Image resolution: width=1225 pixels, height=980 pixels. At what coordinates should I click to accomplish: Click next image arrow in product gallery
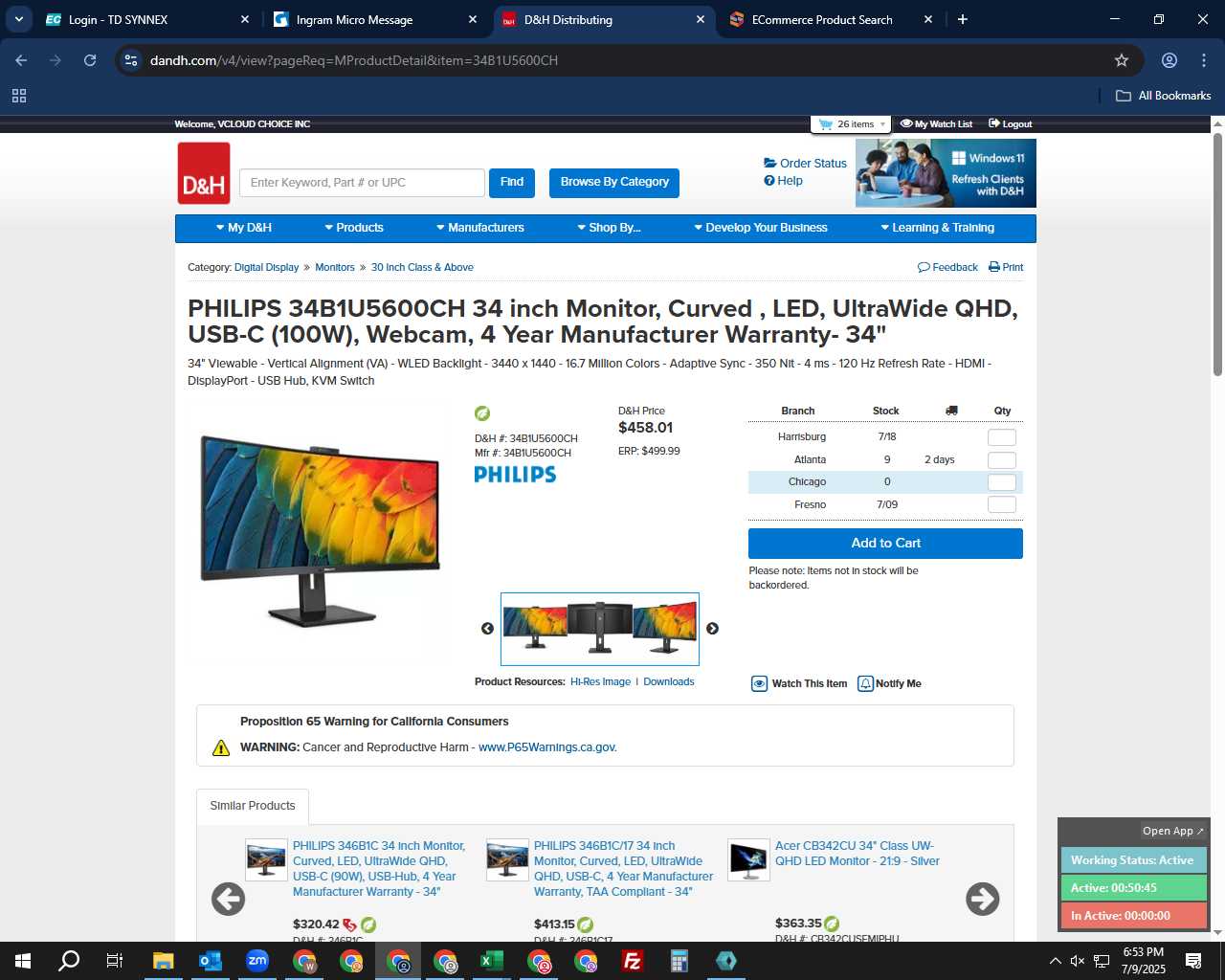coord(712,629)
